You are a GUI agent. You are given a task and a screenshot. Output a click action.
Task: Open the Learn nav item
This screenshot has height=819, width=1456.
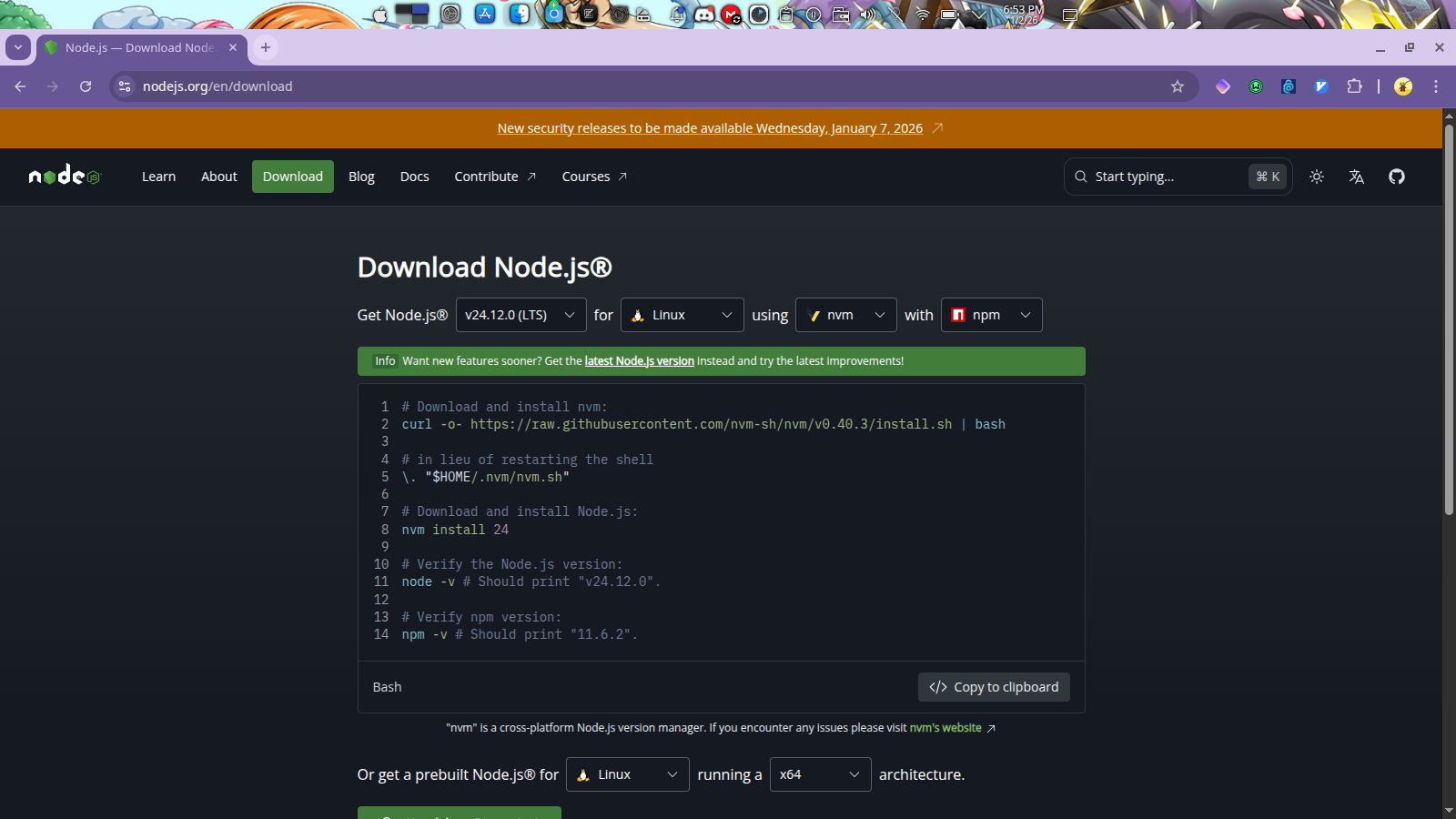click(x=158, y=177)
